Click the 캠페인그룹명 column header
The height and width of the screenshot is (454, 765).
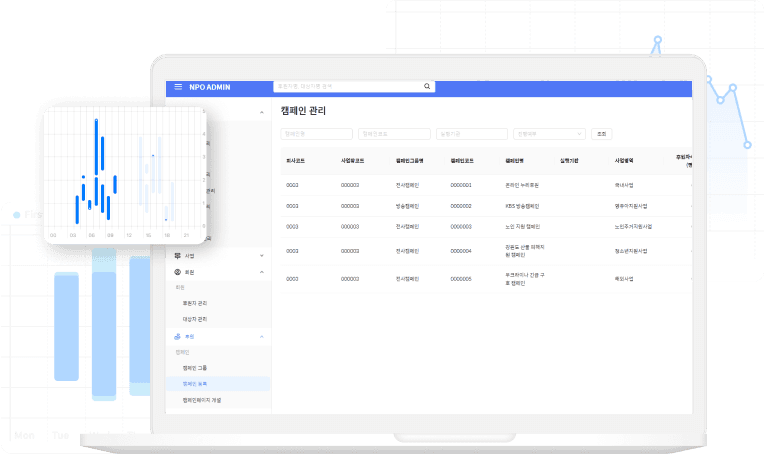pyautogui.click(x=409, y=160)
